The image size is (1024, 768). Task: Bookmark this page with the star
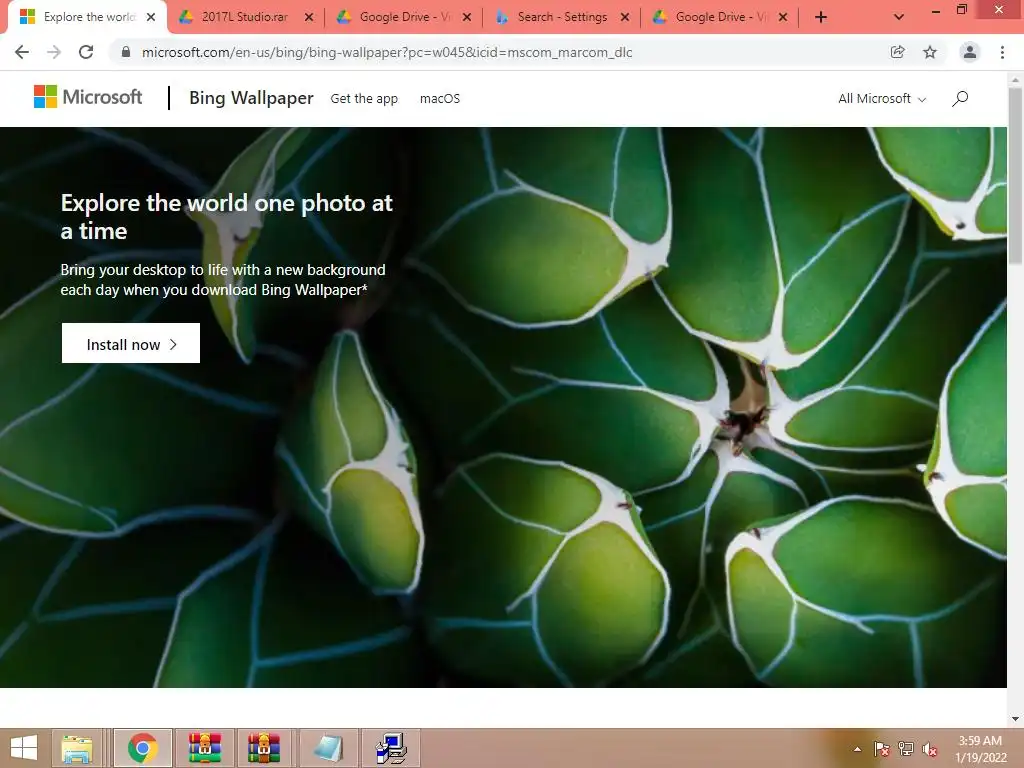[x=930, y=52]
